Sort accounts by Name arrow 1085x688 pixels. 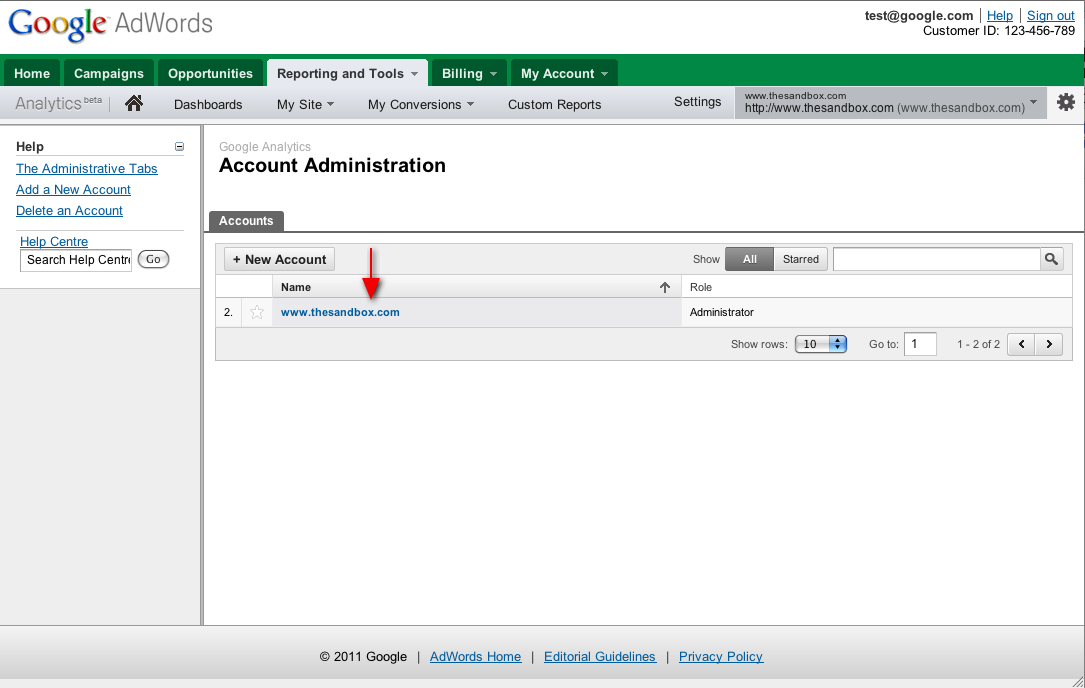pos(665,287)
